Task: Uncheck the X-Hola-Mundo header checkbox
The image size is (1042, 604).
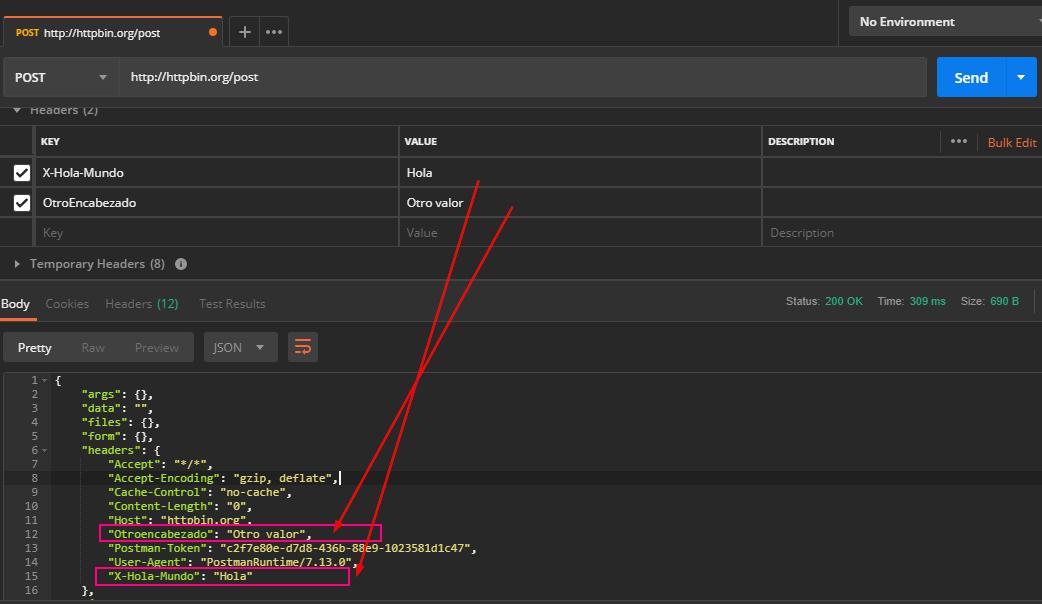Action: pos(22,173)
